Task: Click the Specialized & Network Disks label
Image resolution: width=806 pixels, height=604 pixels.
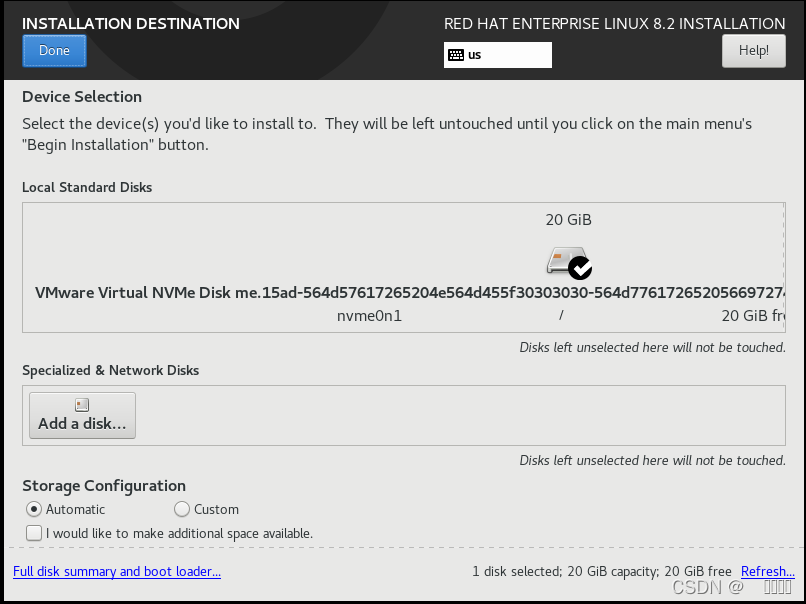Action: pyautogui.click(x=111, y=370)
